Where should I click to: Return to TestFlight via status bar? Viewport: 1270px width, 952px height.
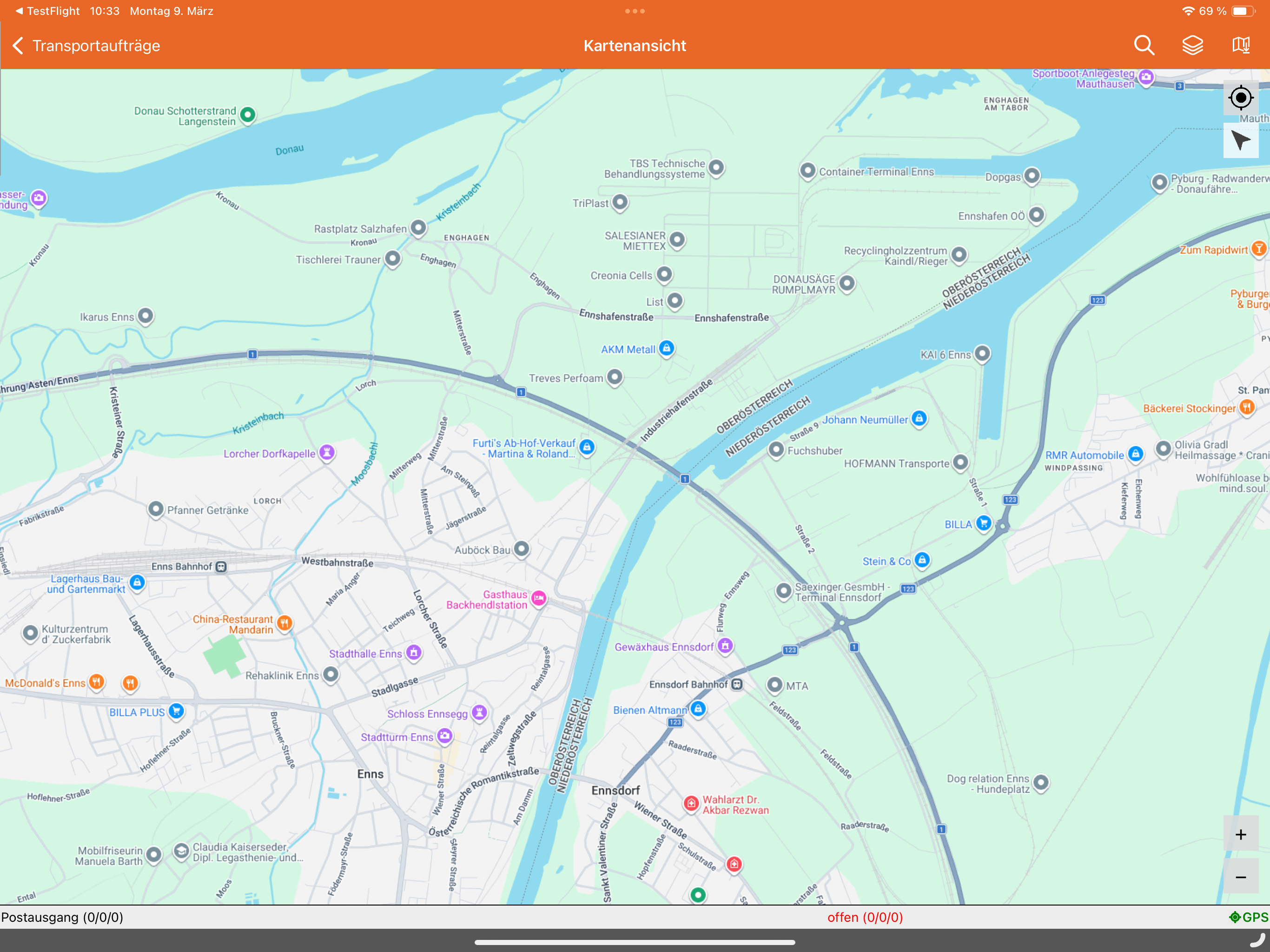click(x=47, y=11)
